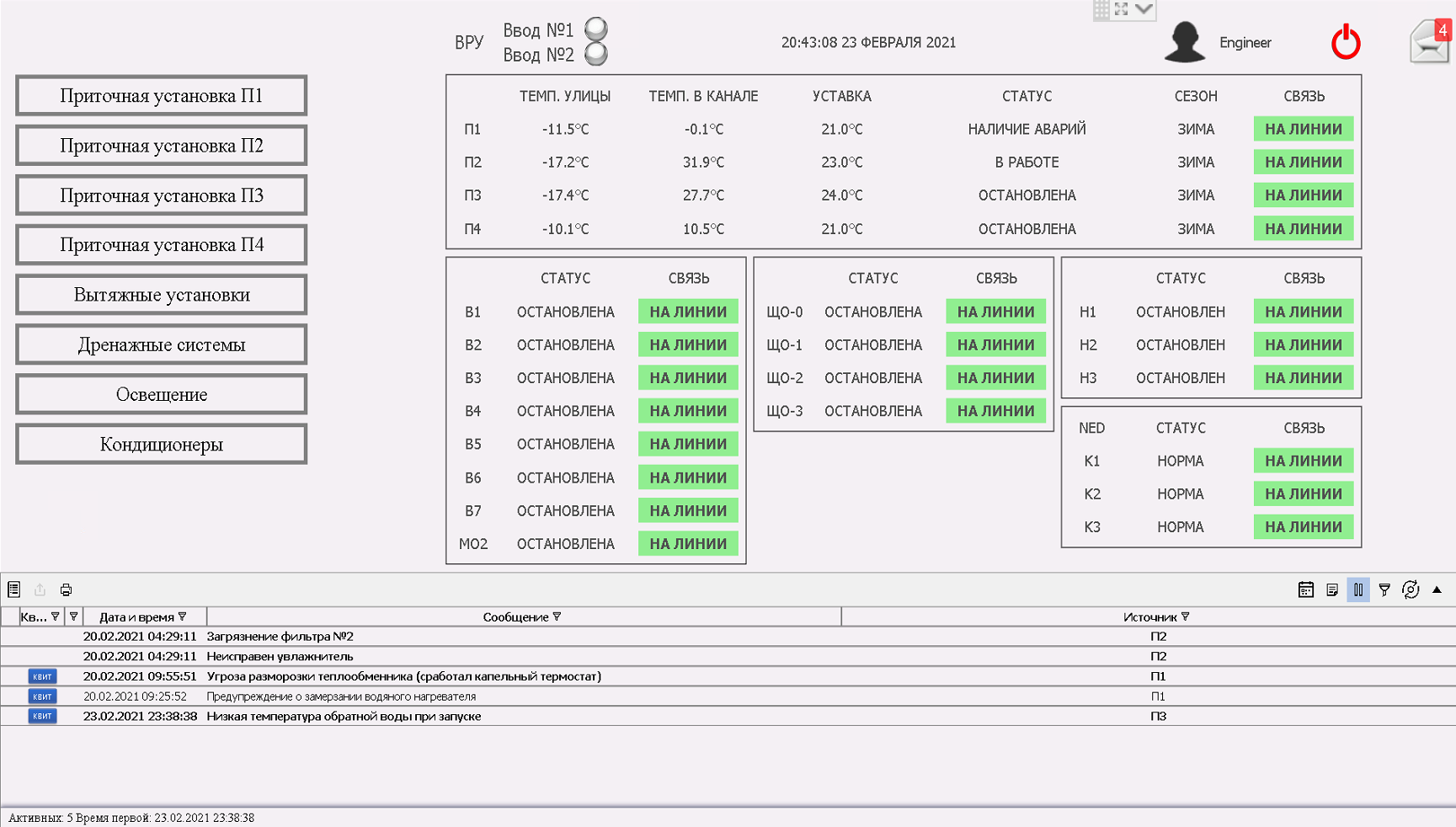The image size is (1456, 827).
Task: Open the Приточная установка П1 screen
Action: pyautogui.click(x=162, y=96)
